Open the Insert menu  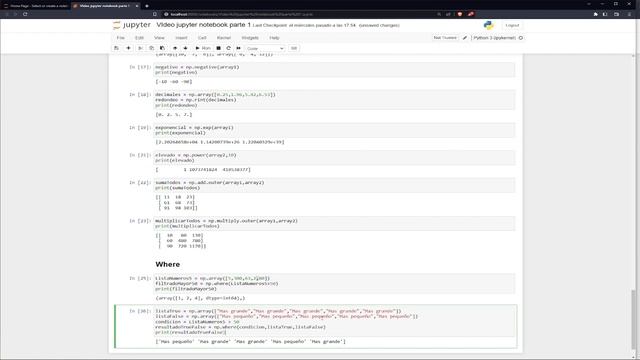pos(181,38)
